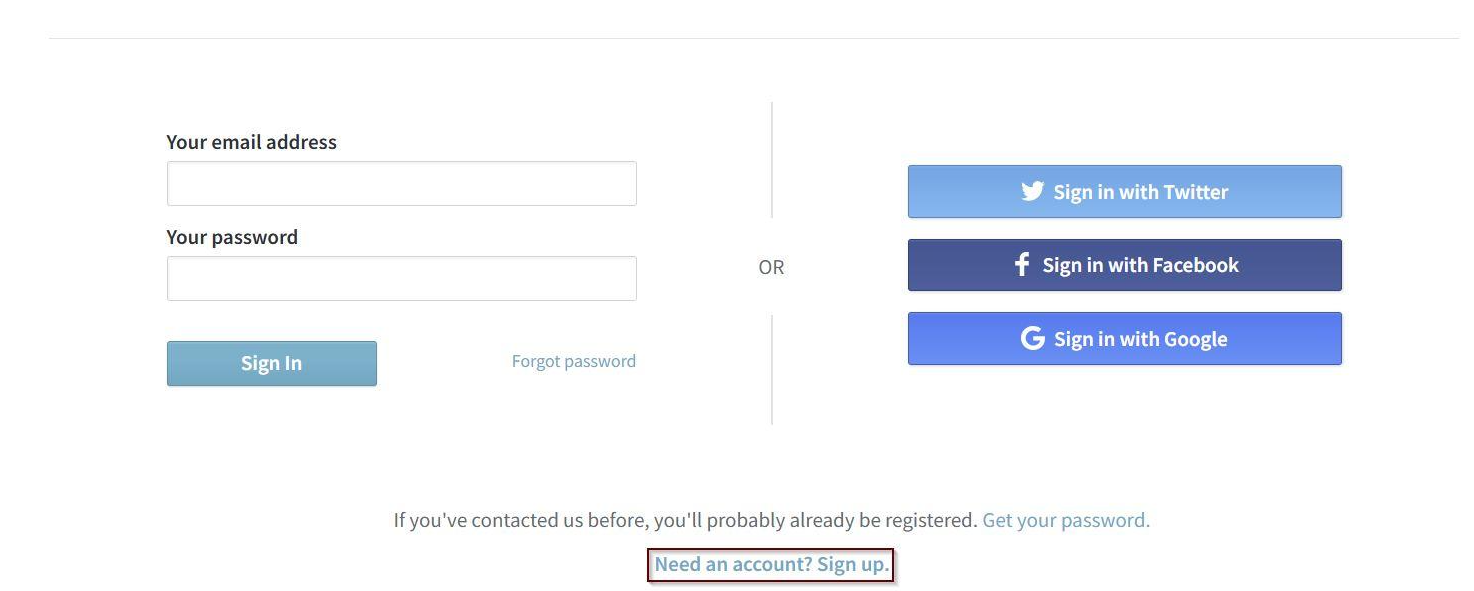Click the blue Sign In button
1474x591 pixels.
tap(271, 363)
